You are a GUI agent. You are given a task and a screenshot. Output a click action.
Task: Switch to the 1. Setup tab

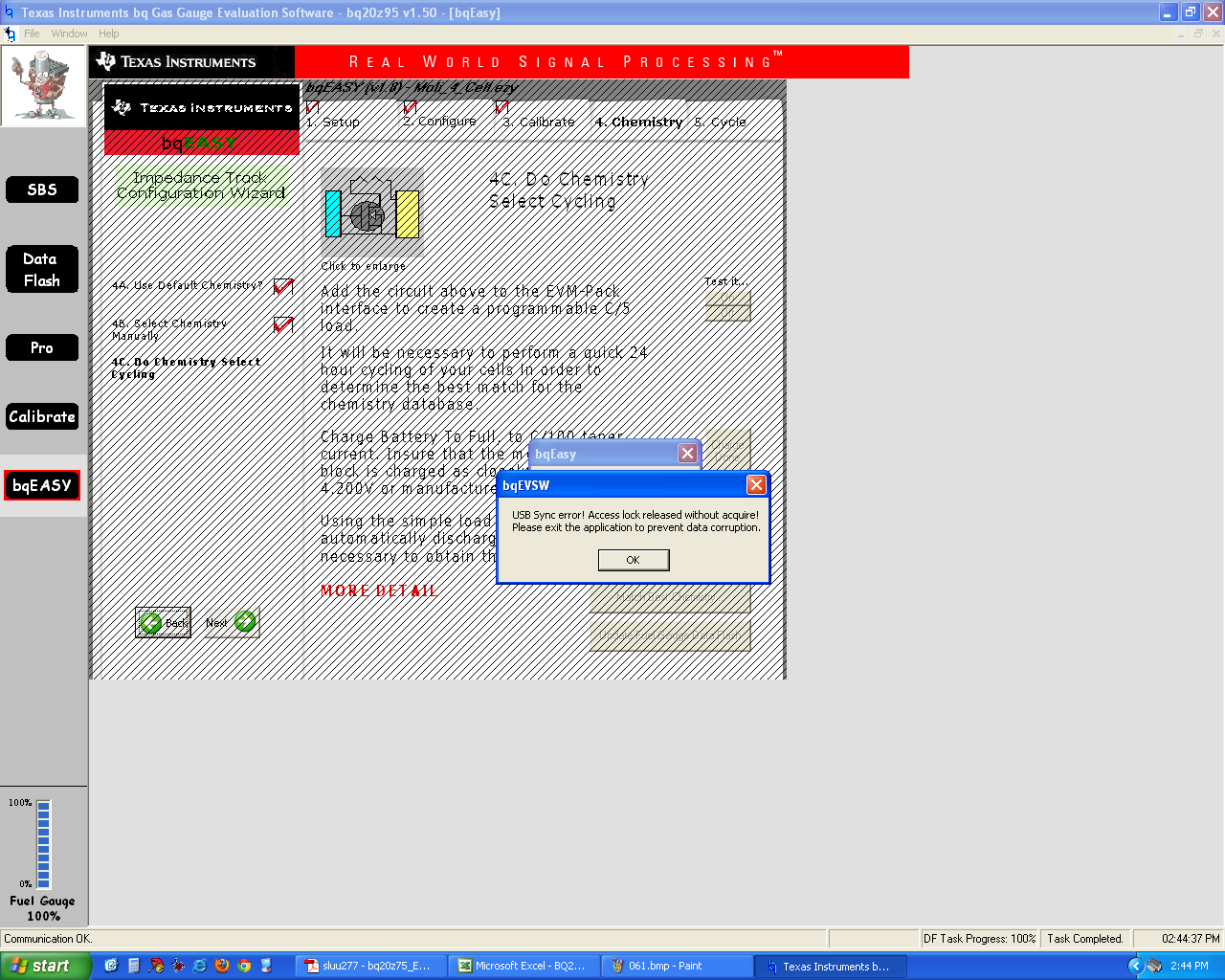333,122
